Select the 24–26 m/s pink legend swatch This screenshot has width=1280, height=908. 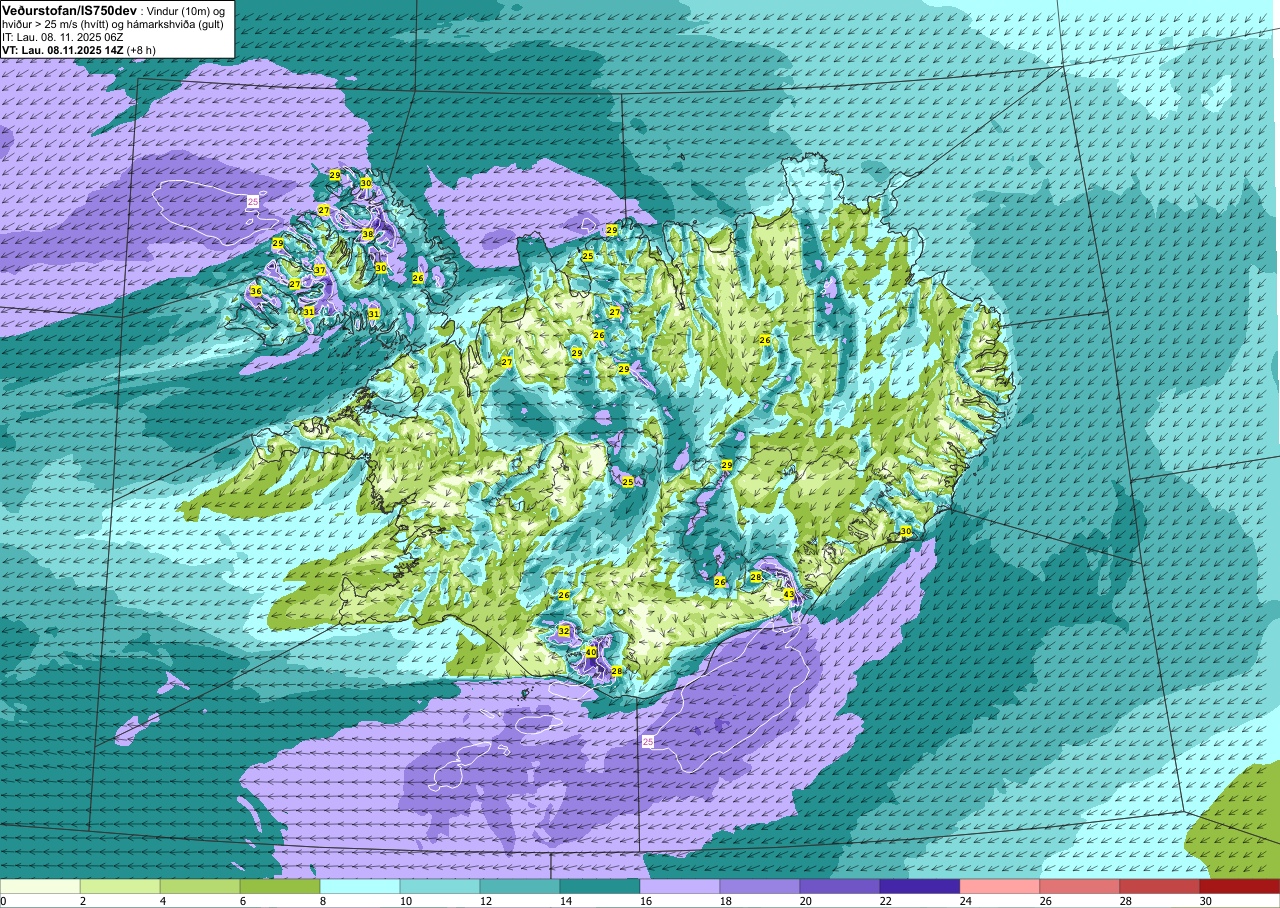pos(1000,886)
